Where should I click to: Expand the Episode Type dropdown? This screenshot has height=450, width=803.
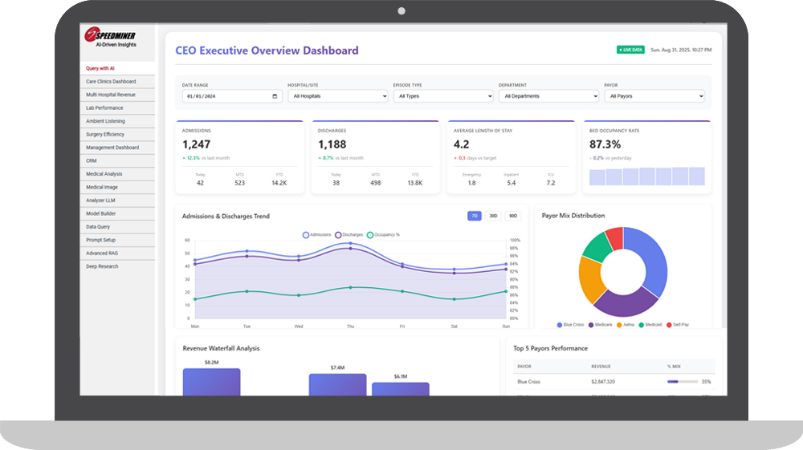pos(444,96)
